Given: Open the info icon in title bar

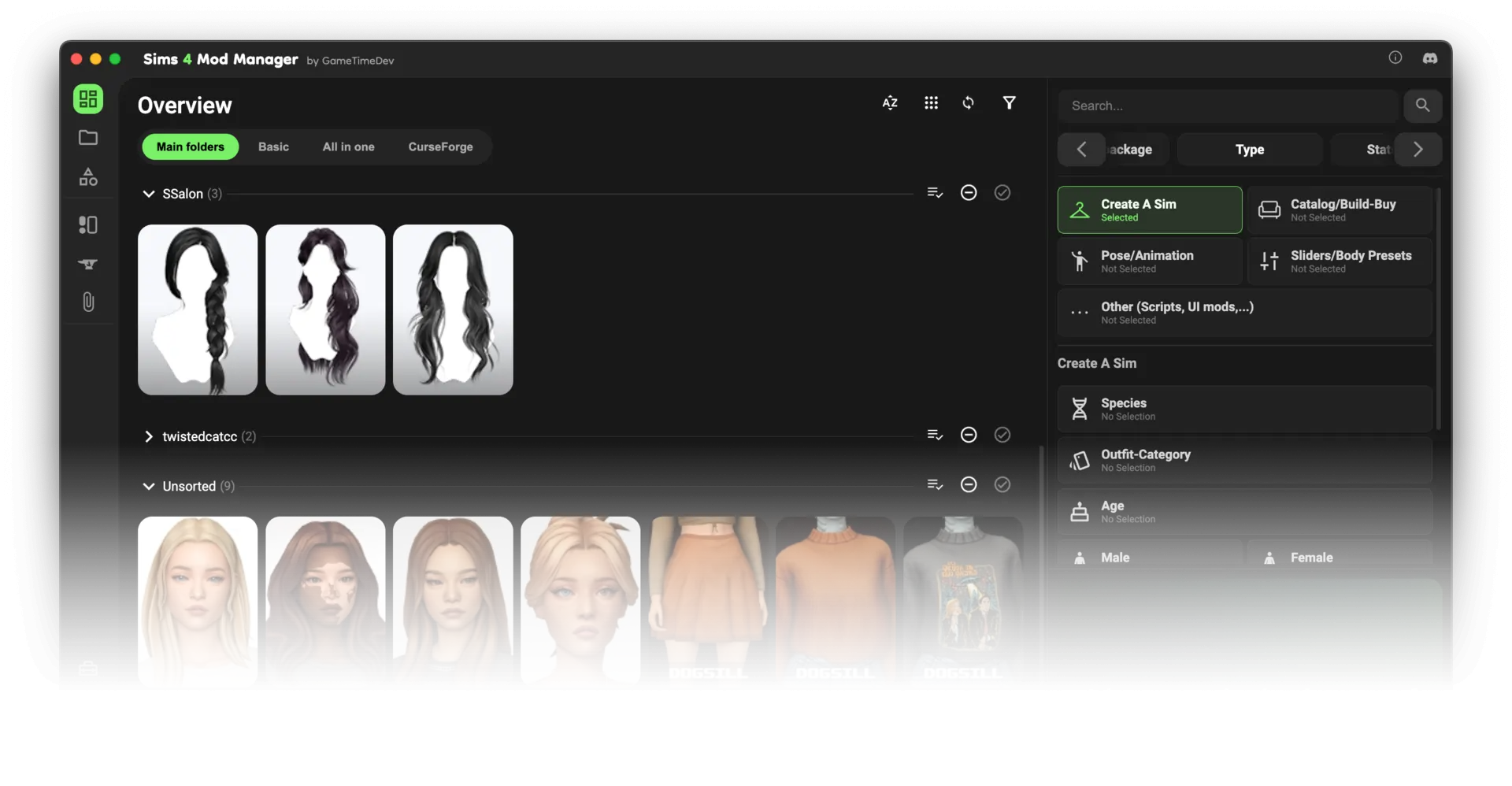Looking at the screenshot, I should (x=1395, y=57).
